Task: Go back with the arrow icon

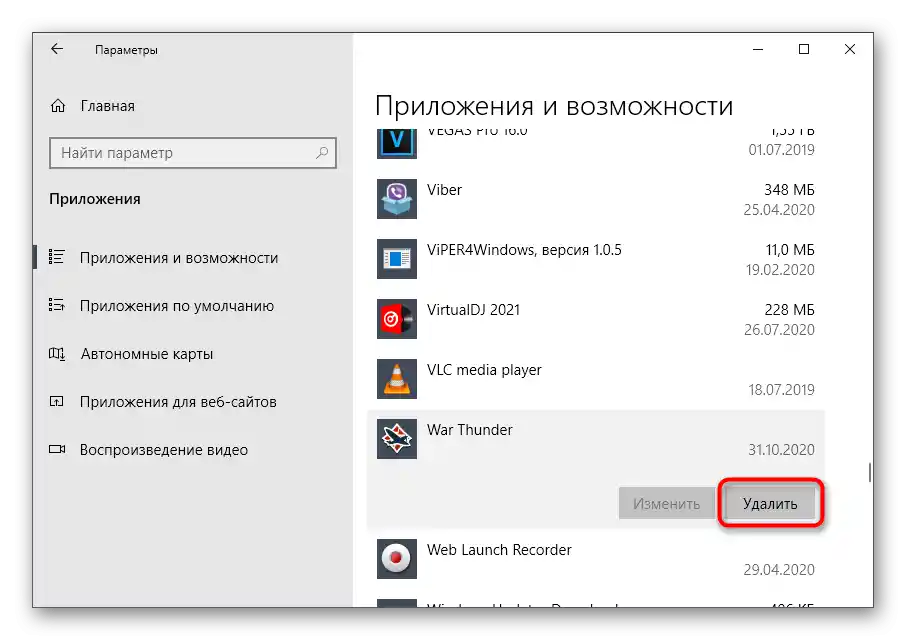Action: coord(57,49)
